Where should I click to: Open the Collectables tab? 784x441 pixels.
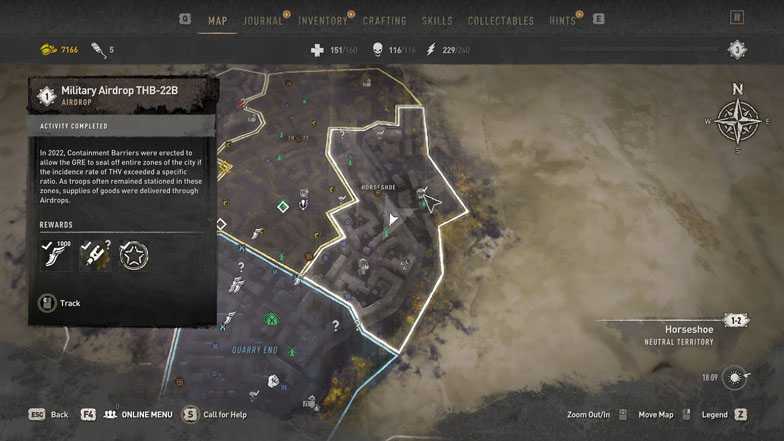pyautogui.click(x=501, y=21)
